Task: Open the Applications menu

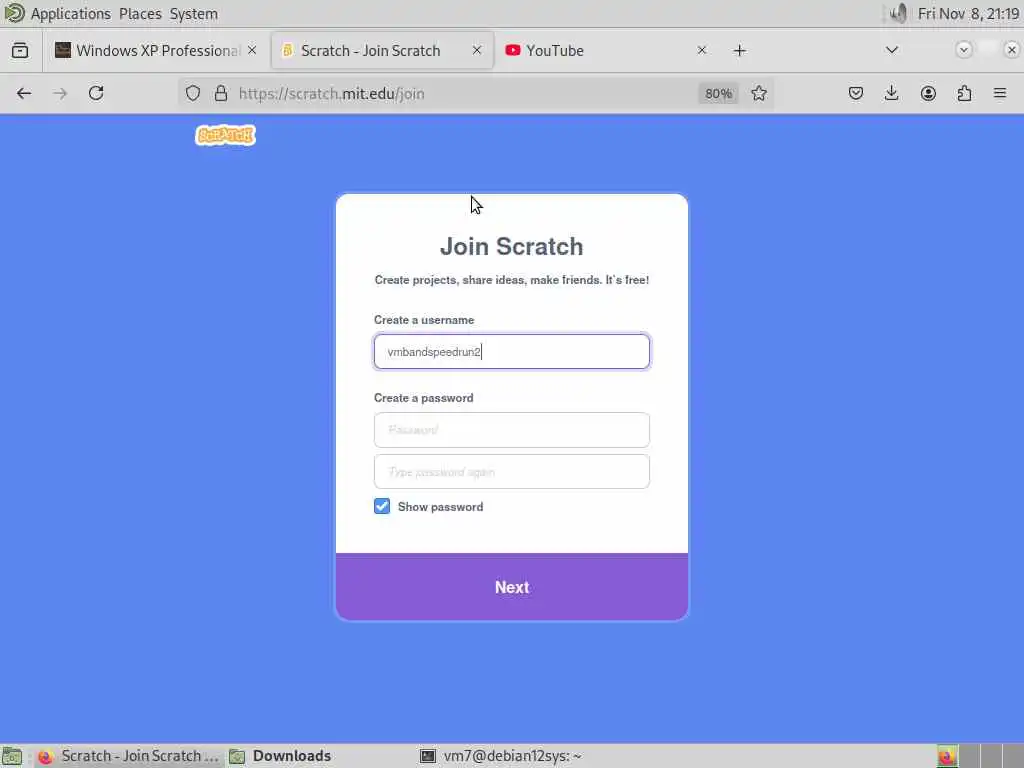Action: coord(71,14)
